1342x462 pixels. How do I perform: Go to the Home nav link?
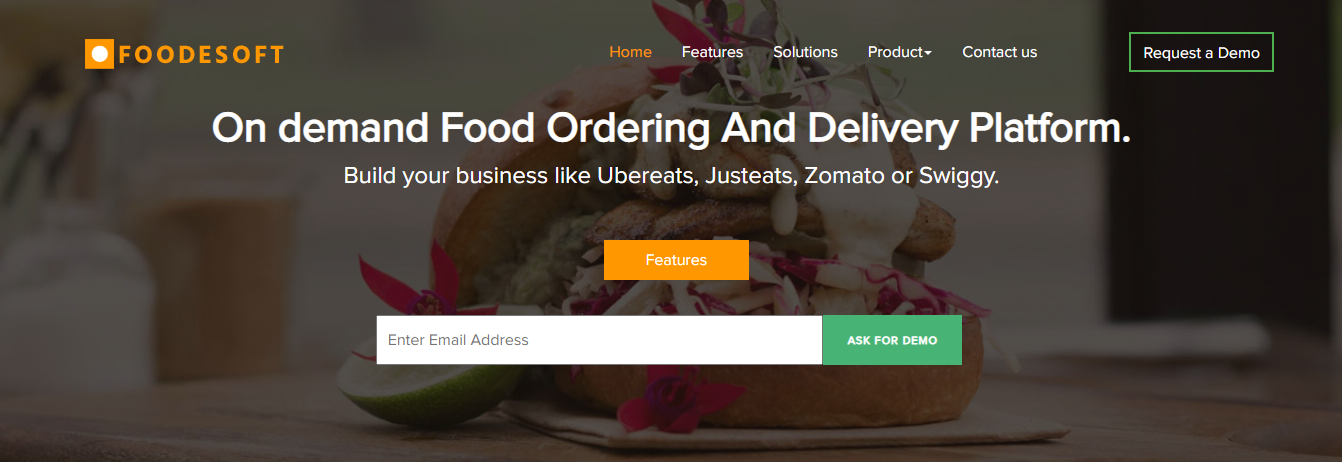coord(630,52)
